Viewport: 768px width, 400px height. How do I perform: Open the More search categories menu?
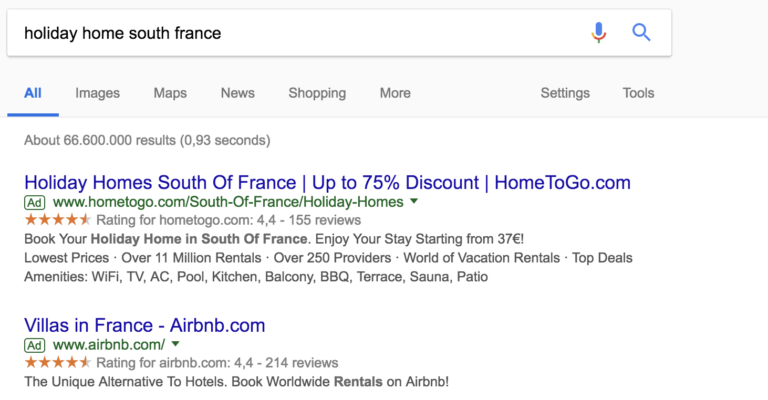coord(395,93)
